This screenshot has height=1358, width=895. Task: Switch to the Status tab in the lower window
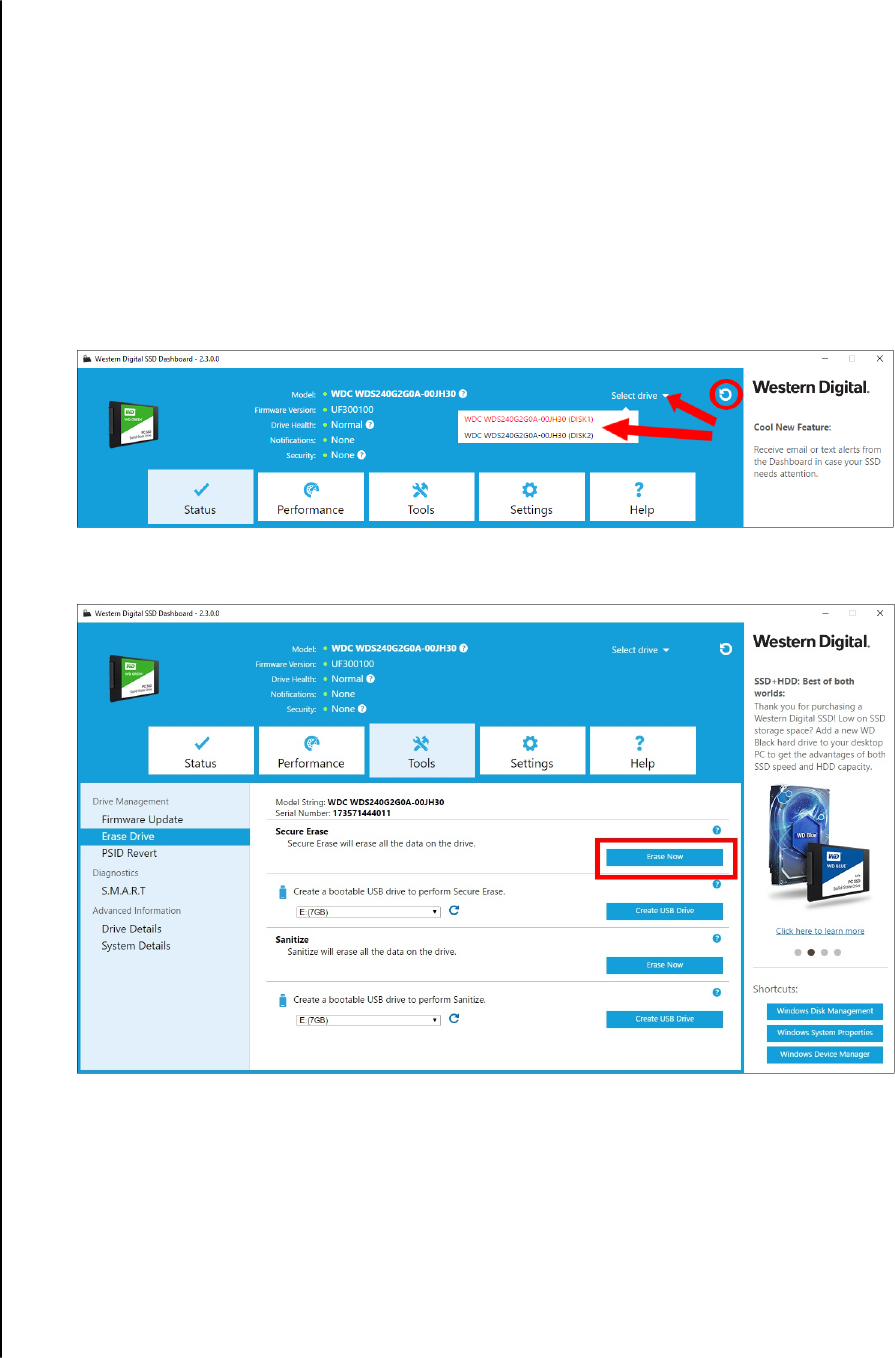(x=200, y=750)
